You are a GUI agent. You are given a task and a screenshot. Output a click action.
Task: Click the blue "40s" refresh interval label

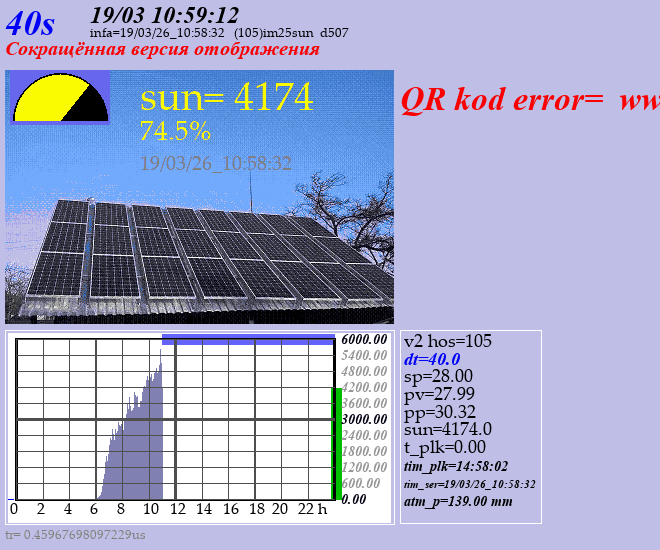click(30, 23)
